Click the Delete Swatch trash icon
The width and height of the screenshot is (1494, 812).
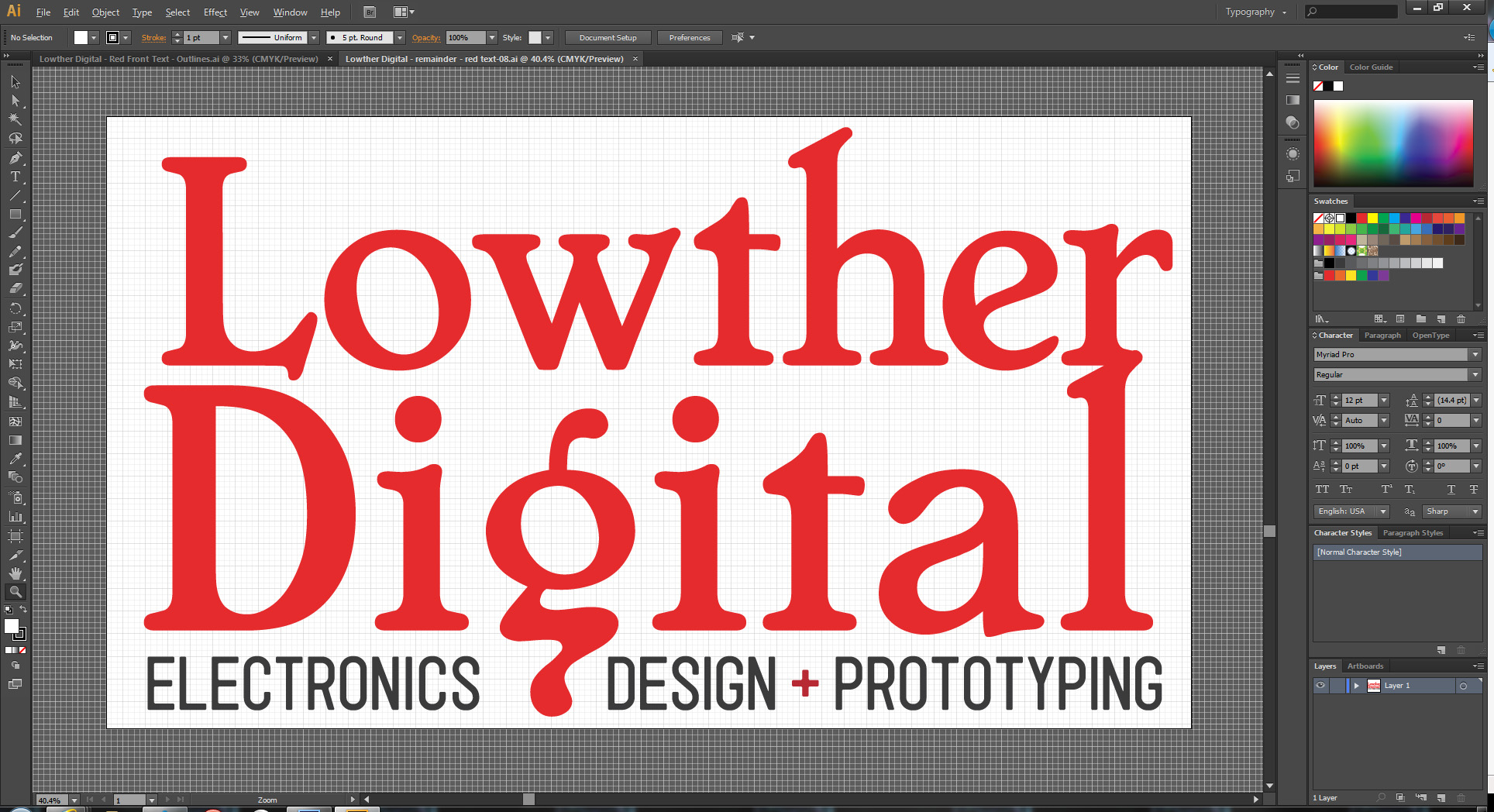pos(1461,319)
